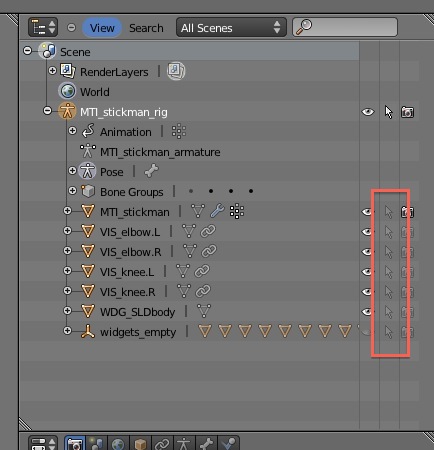Expand the Bone Groups node
Image resolution: width=434 pixels, height=450 pixels.
pyautogui.click(x=72, y=191)
